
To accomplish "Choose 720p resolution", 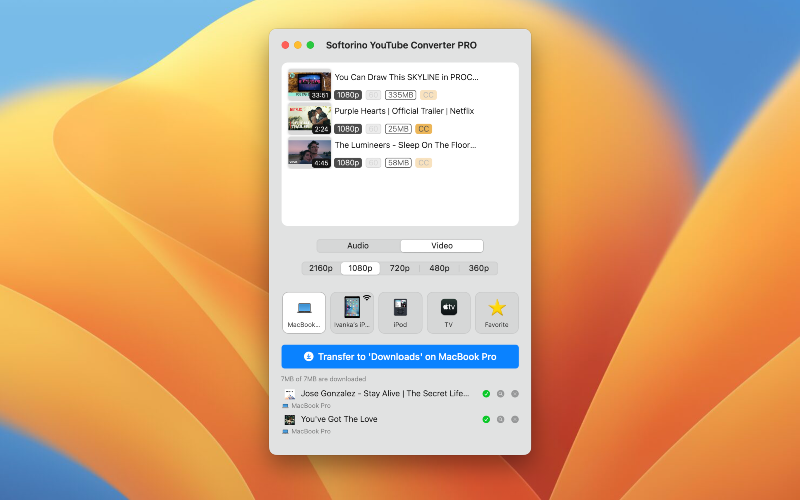I will coord(399,268).
